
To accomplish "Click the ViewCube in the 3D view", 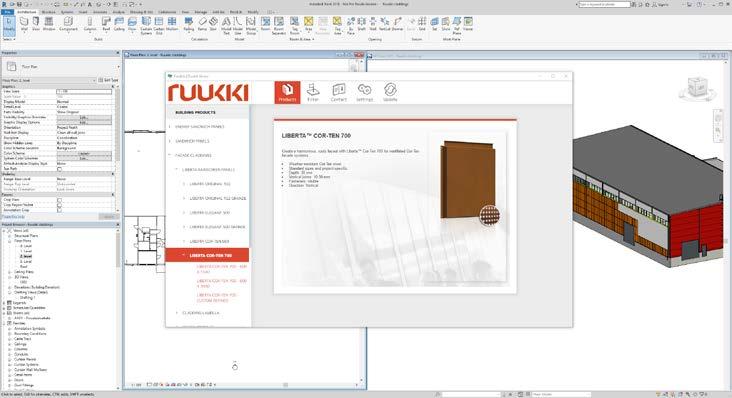I will pos(697,87).
